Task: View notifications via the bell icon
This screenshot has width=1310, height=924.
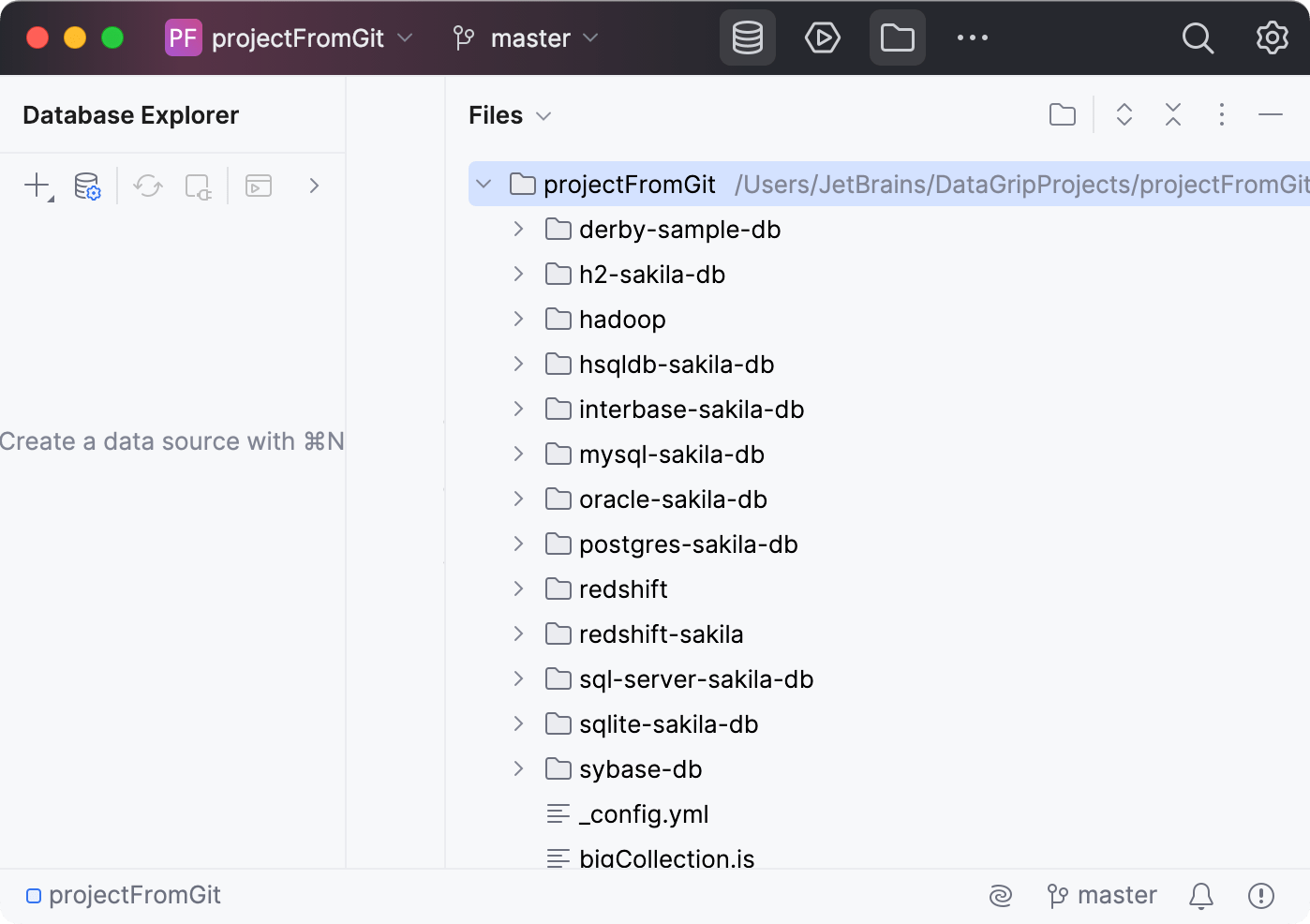Action: click(x=1200, y=895)
